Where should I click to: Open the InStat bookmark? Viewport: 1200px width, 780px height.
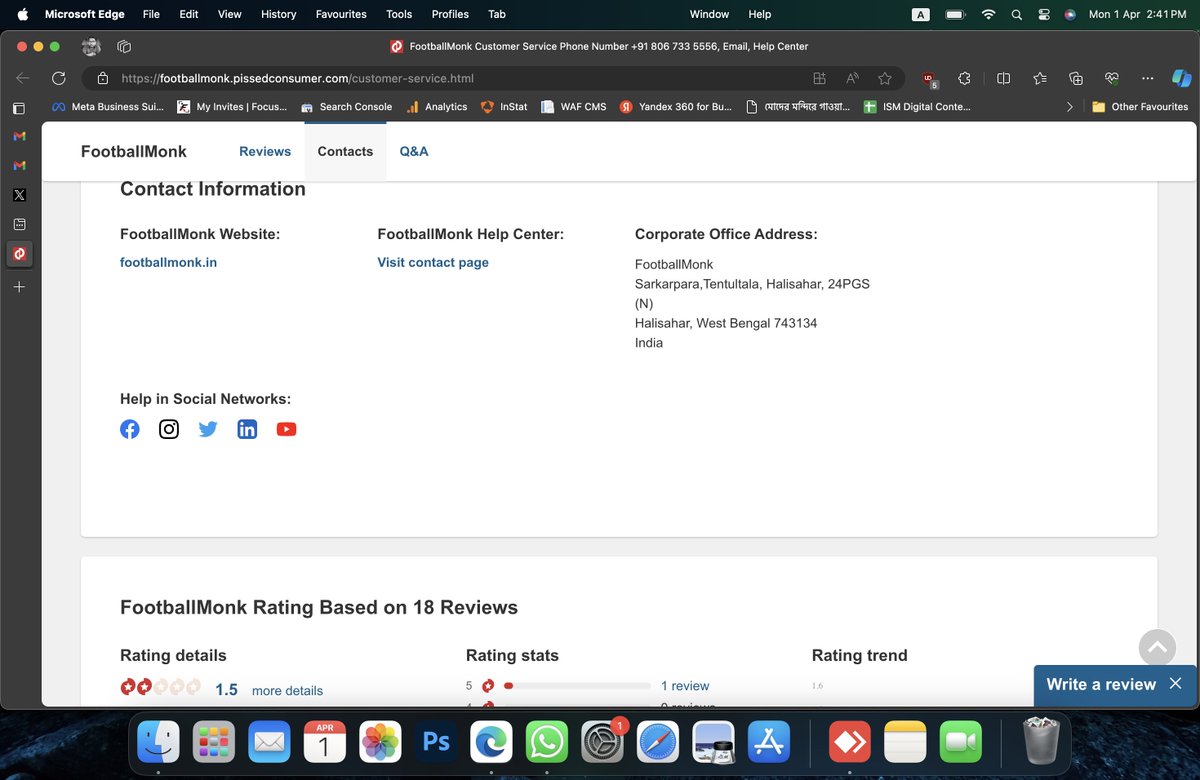pyautogui.click(x=504, y=107)
